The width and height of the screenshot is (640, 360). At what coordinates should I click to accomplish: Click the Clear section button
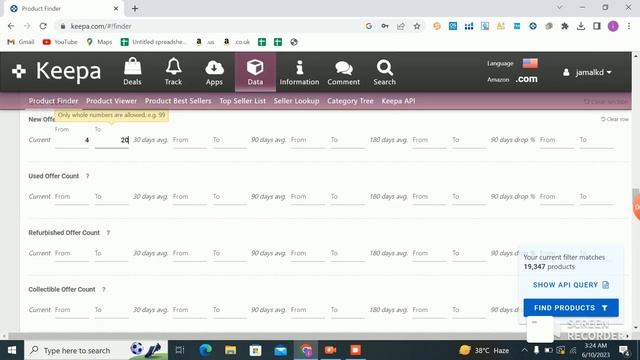[x=606, y=102]
